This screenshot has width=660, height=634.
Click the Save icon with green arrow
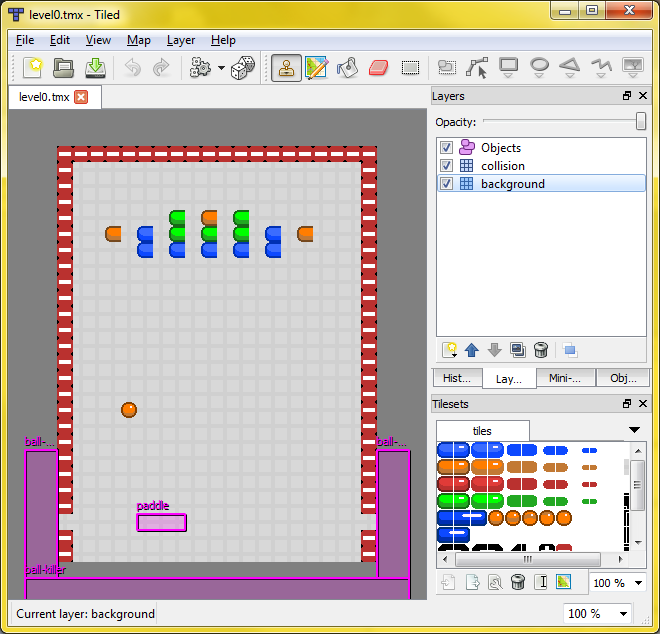point(96,67)
